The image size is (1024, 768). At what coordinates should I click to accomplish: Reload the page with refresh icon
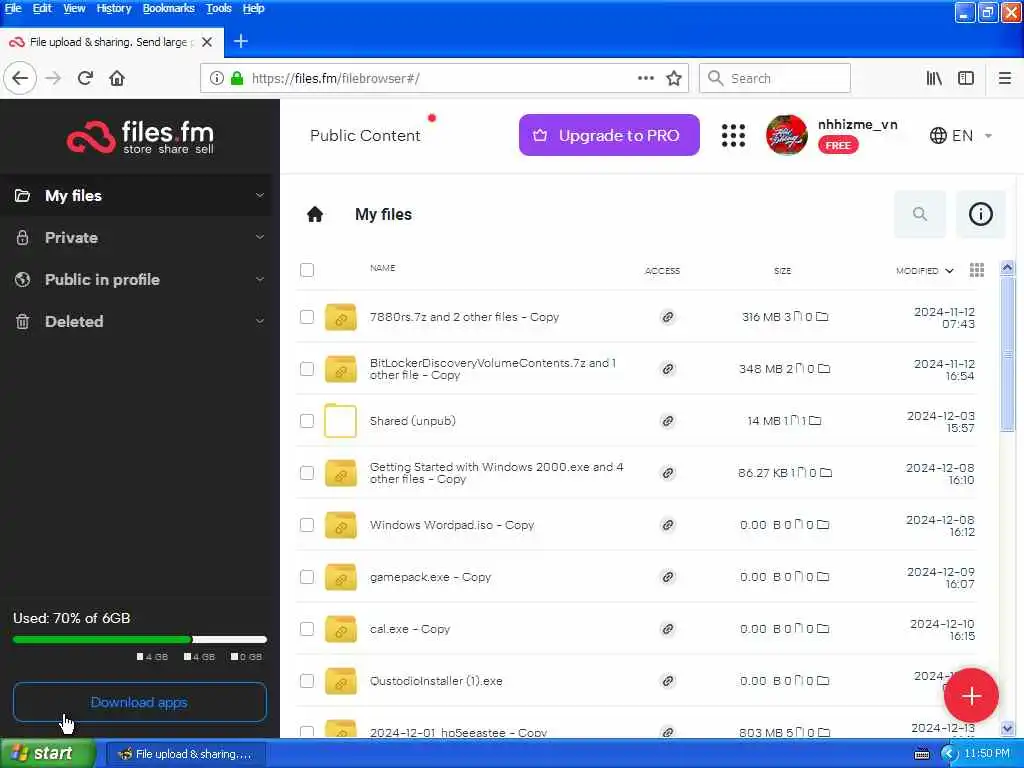click(85, 78)
